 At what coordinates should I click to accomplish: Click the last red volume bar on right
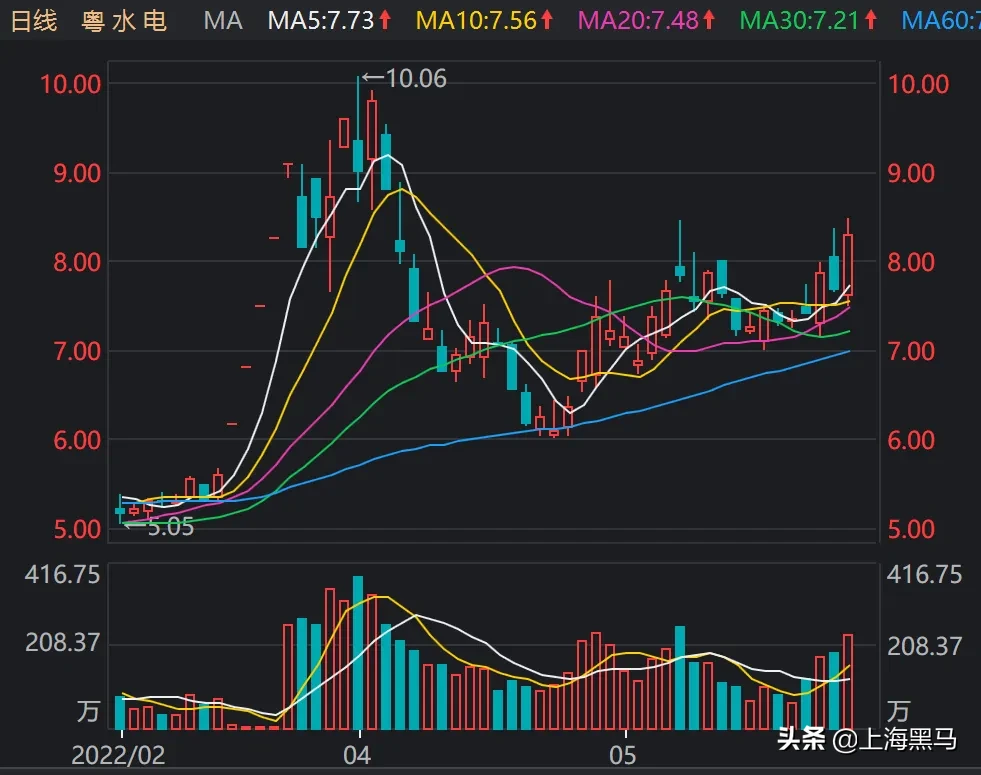pyautogui.click(x=848, y=682)
